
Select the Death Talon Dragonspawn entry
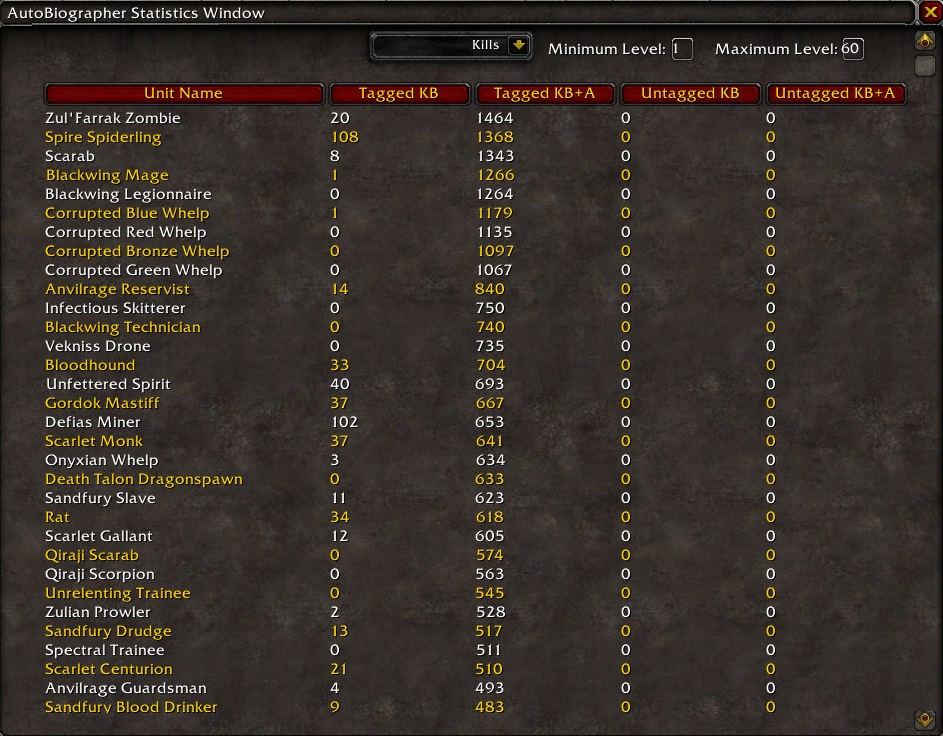pyautogui.click(x=144, y=479)
